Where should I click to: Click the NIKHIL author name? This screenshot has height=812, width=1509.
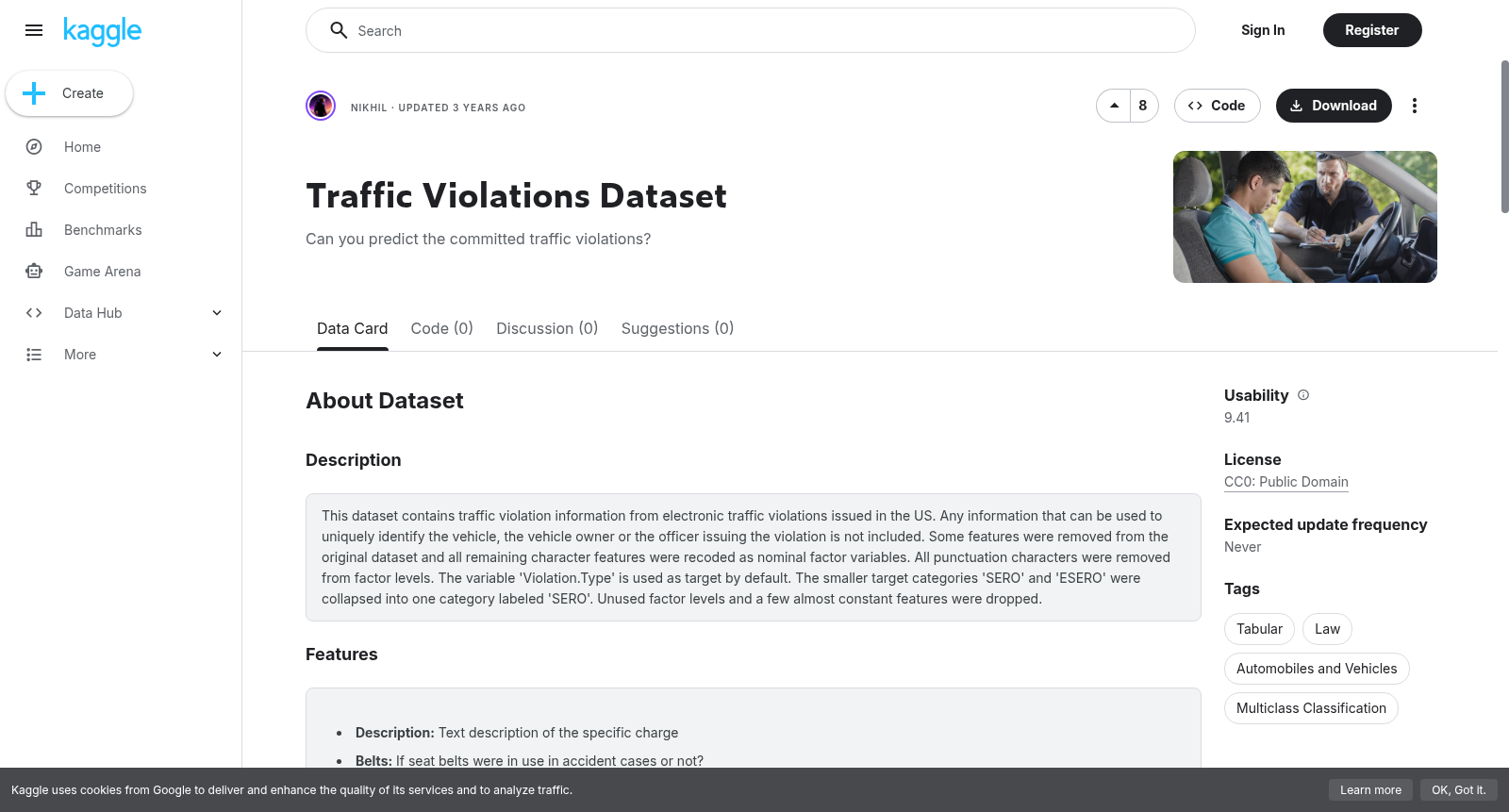point(369,108)
